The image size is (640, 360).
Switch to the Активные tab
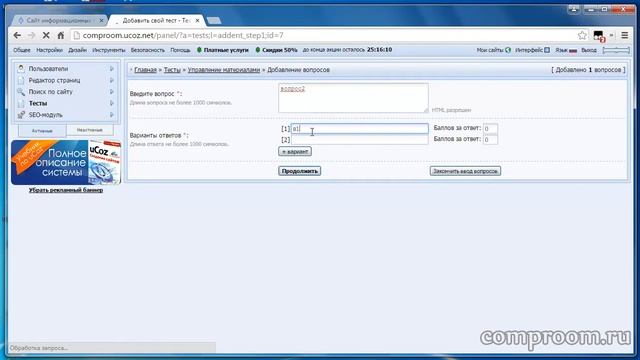click(x=42, y=131)
